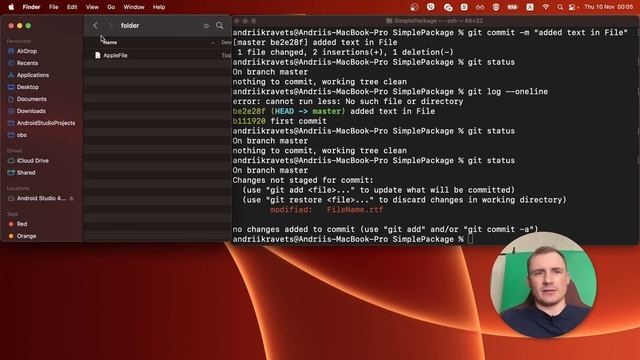Select Android Studio volume in sidebar
The image size is (640, 360).
click(41, 198)
